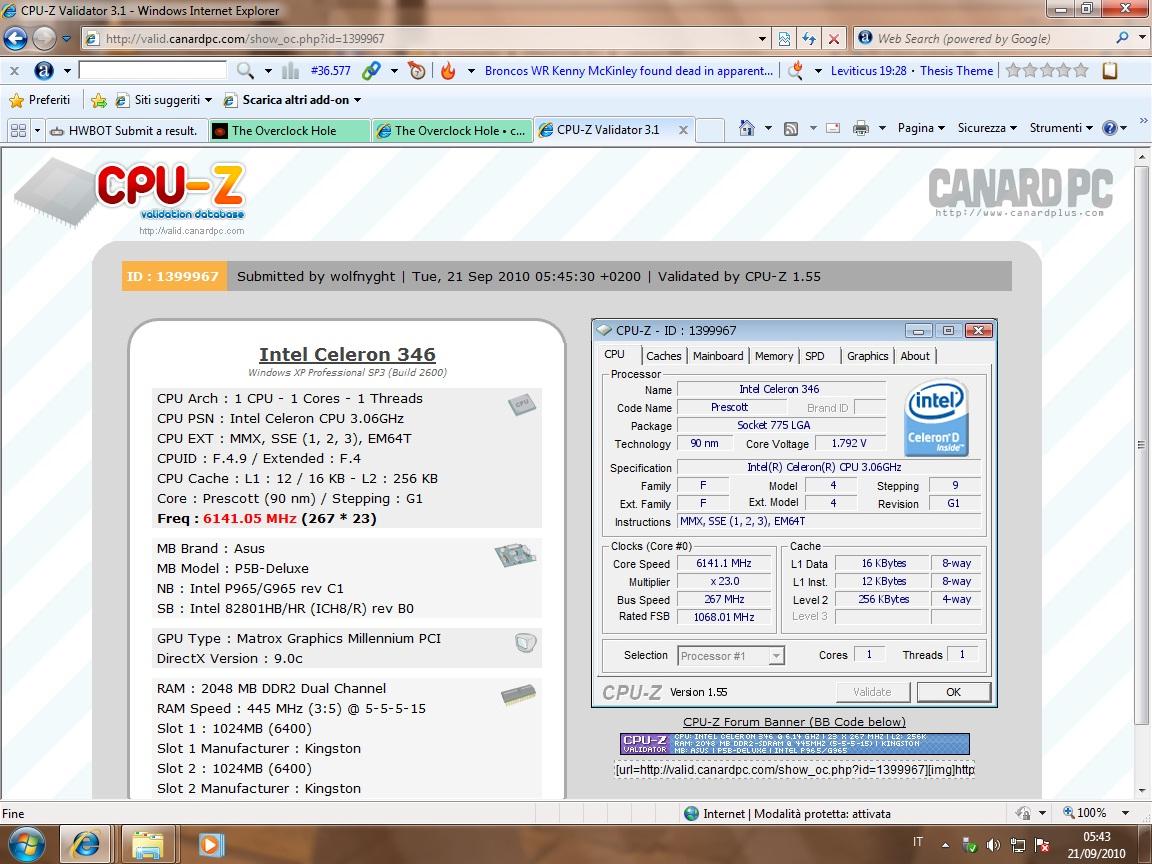
Task: Click the browser Forward arrow button
Action: pos(44,38)
